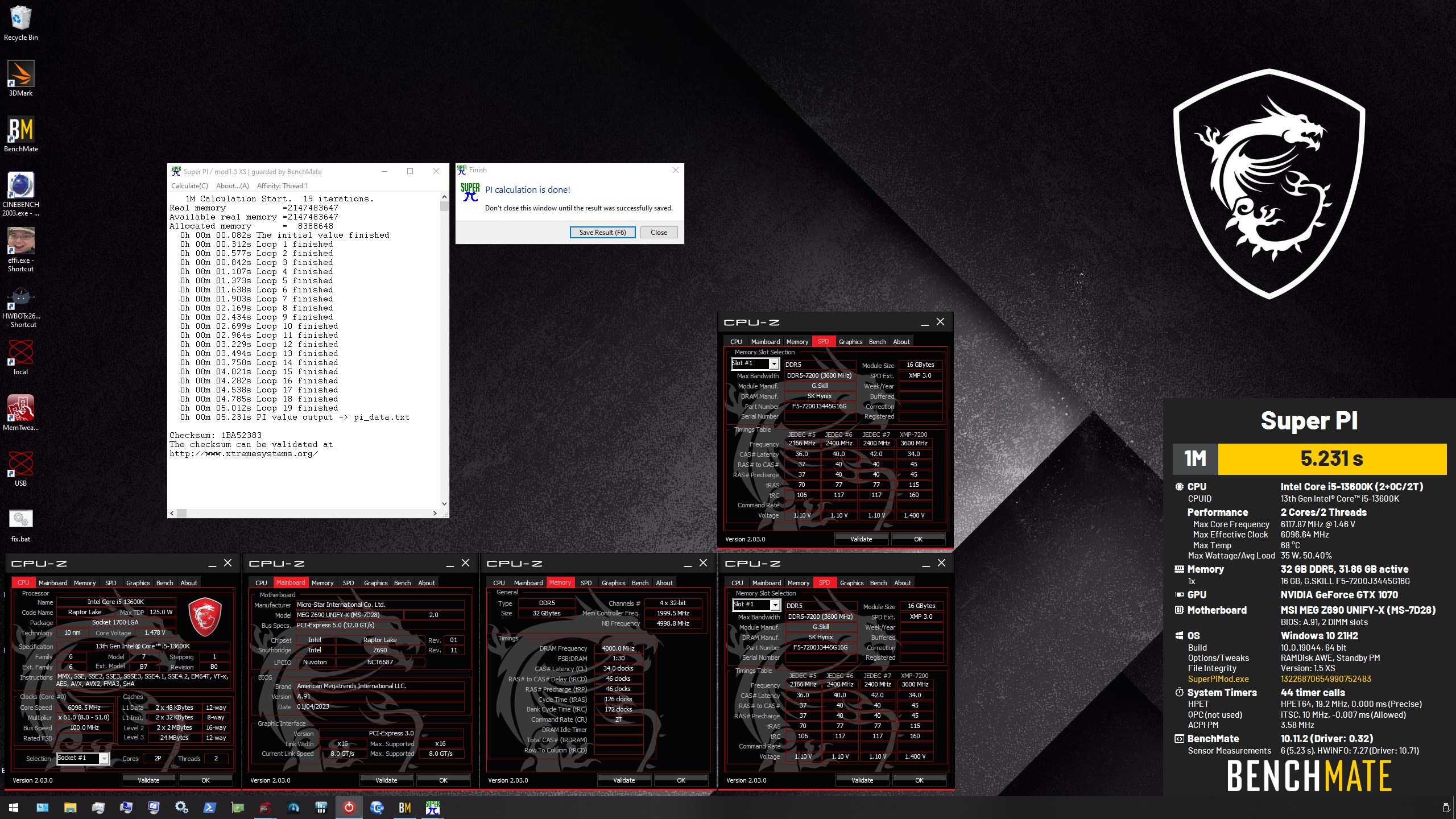Click Module Manuf. G.Skill field in lower SPD window
Screen dimensions: 1456x819
click(x=821, y=627)
